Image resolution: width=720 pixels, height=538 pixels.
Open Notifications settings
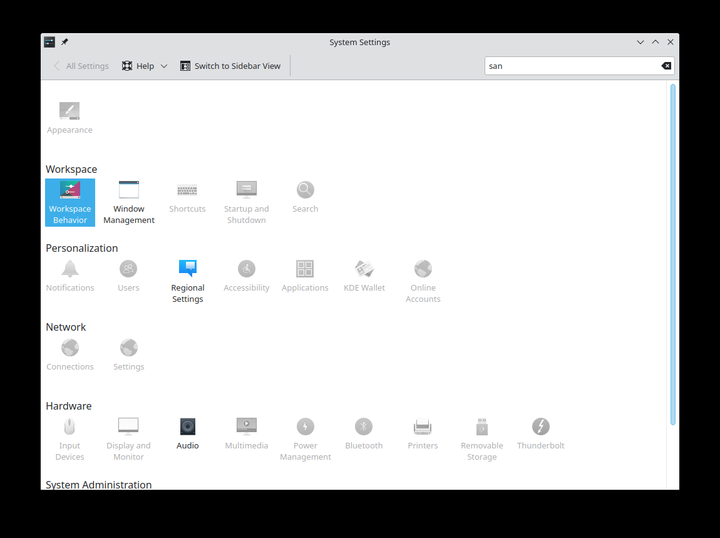pos(70,276)
